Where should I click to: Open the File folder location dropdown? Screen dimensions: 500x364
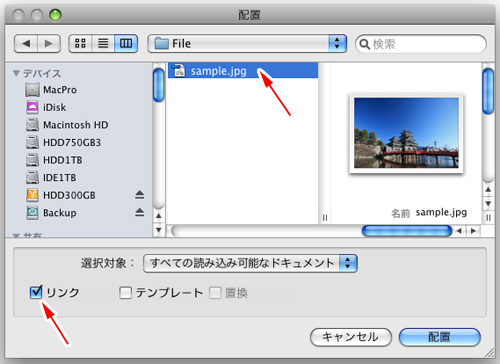tap(247, 44)
